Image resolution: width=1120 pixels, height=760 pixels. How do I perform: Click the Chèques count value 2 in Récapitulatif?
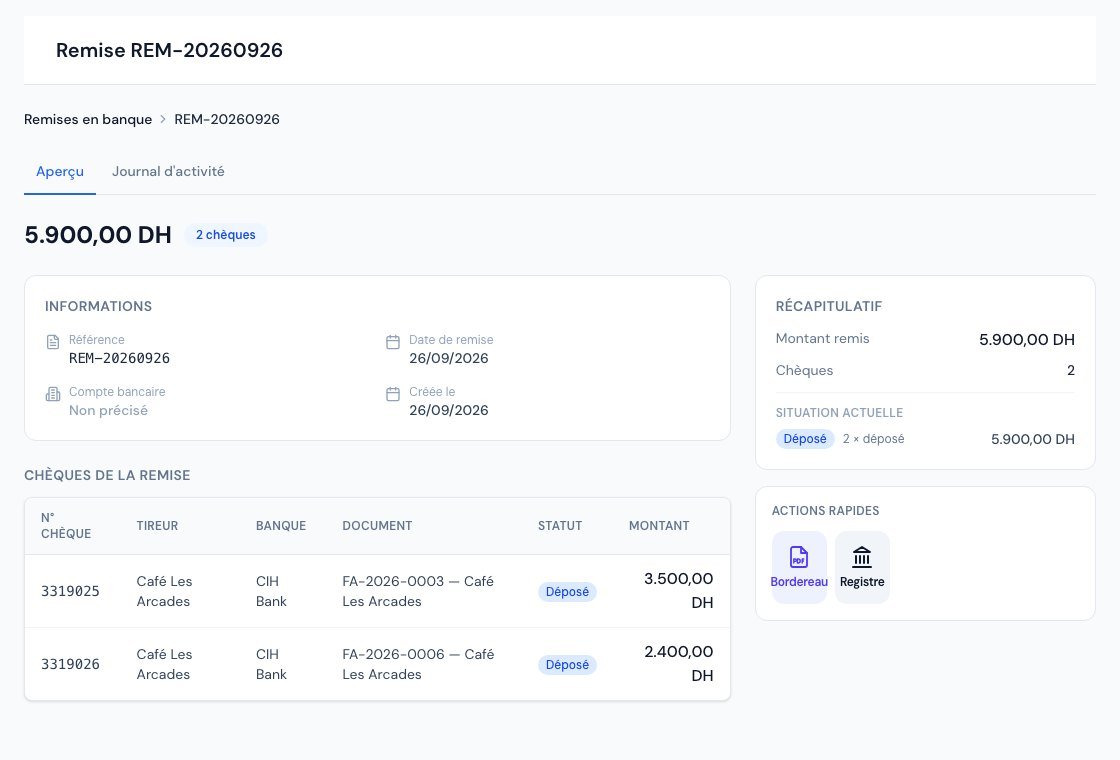click(x=1071, y=370)
